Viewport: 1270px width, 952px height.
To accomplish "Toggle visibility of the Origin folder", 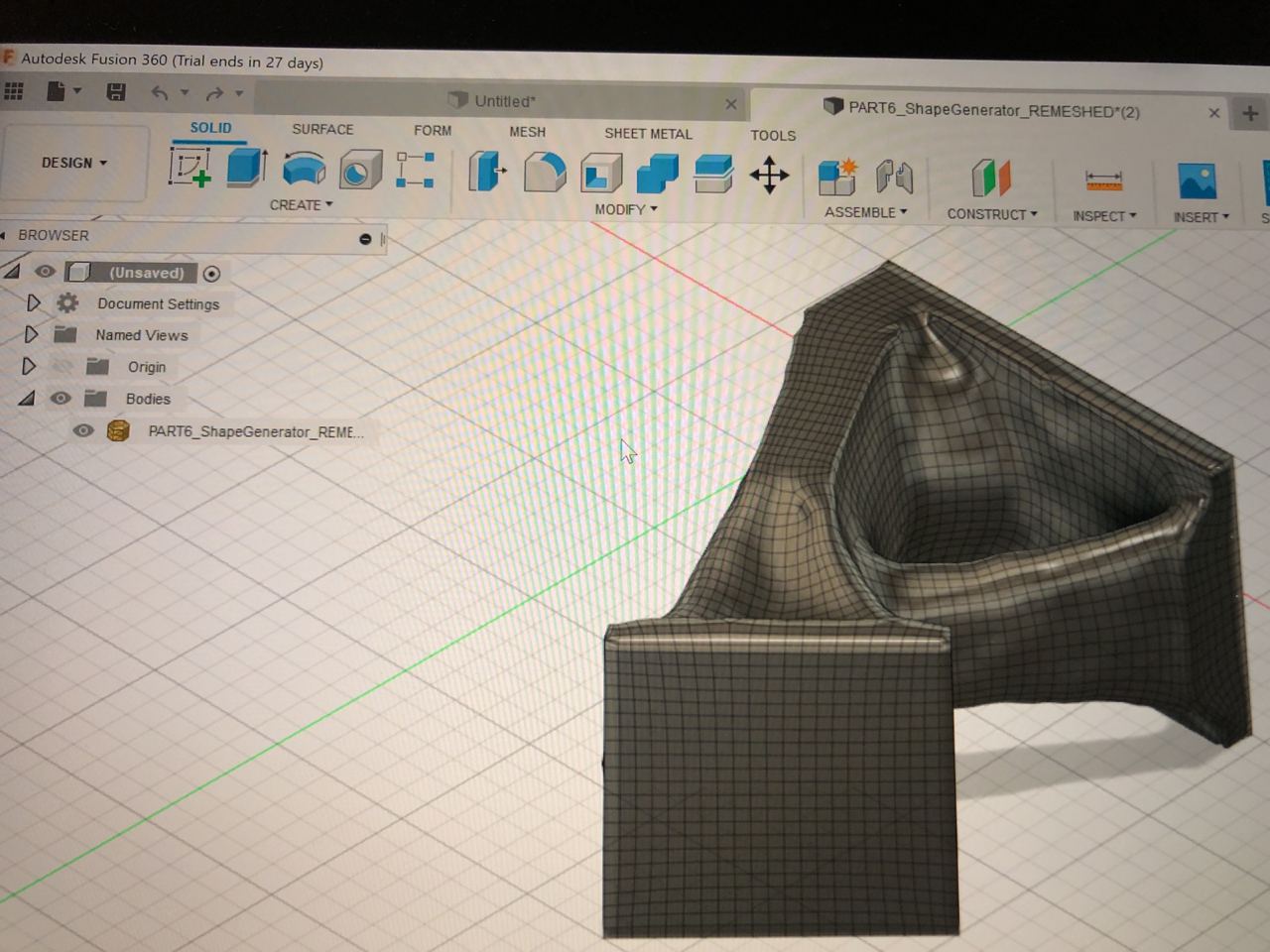I will (62, 366).
